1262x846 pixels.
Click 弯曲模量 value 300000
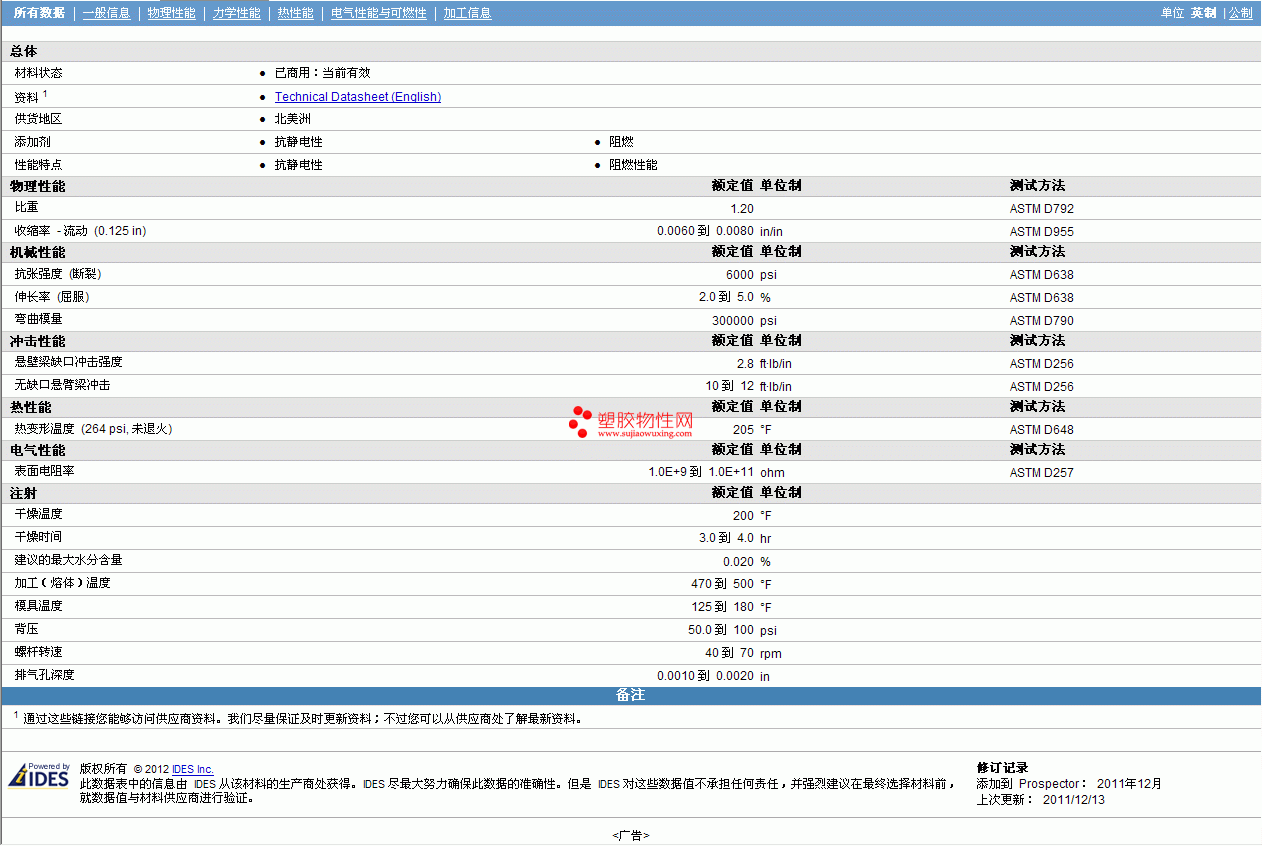point(733,321)
